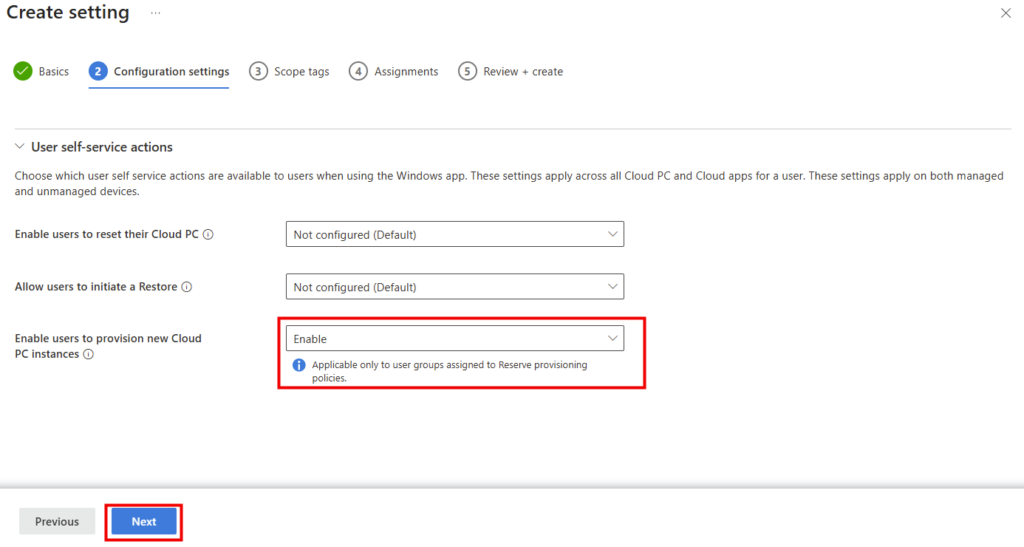Open the Scope tags step
1024x547 pixels.
pos(289,71)
